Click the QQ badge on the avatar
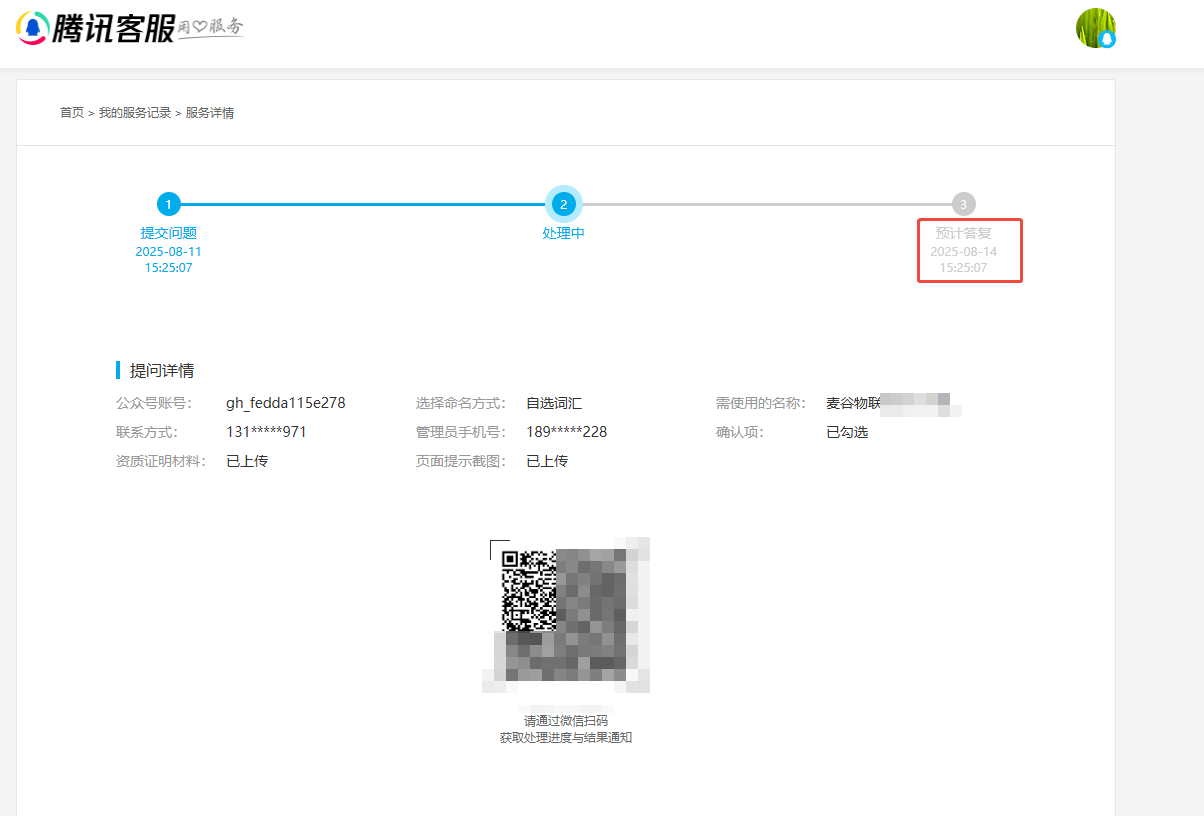This screenshot has width=1204, height=816. [x=1106, y=39]
